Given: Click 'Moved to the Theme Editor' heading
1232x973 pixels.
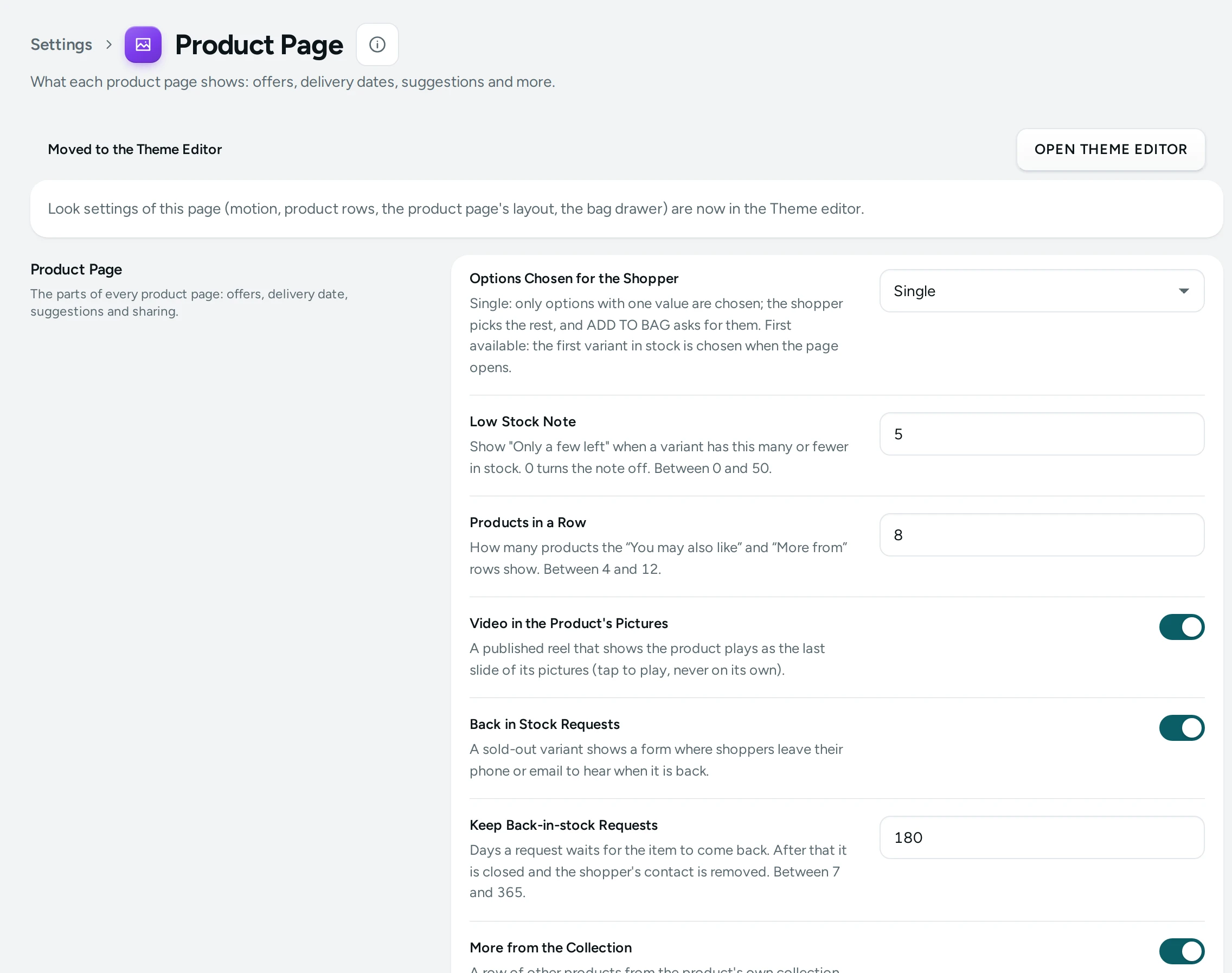Looking at the screenshot, I should (134, 149).
